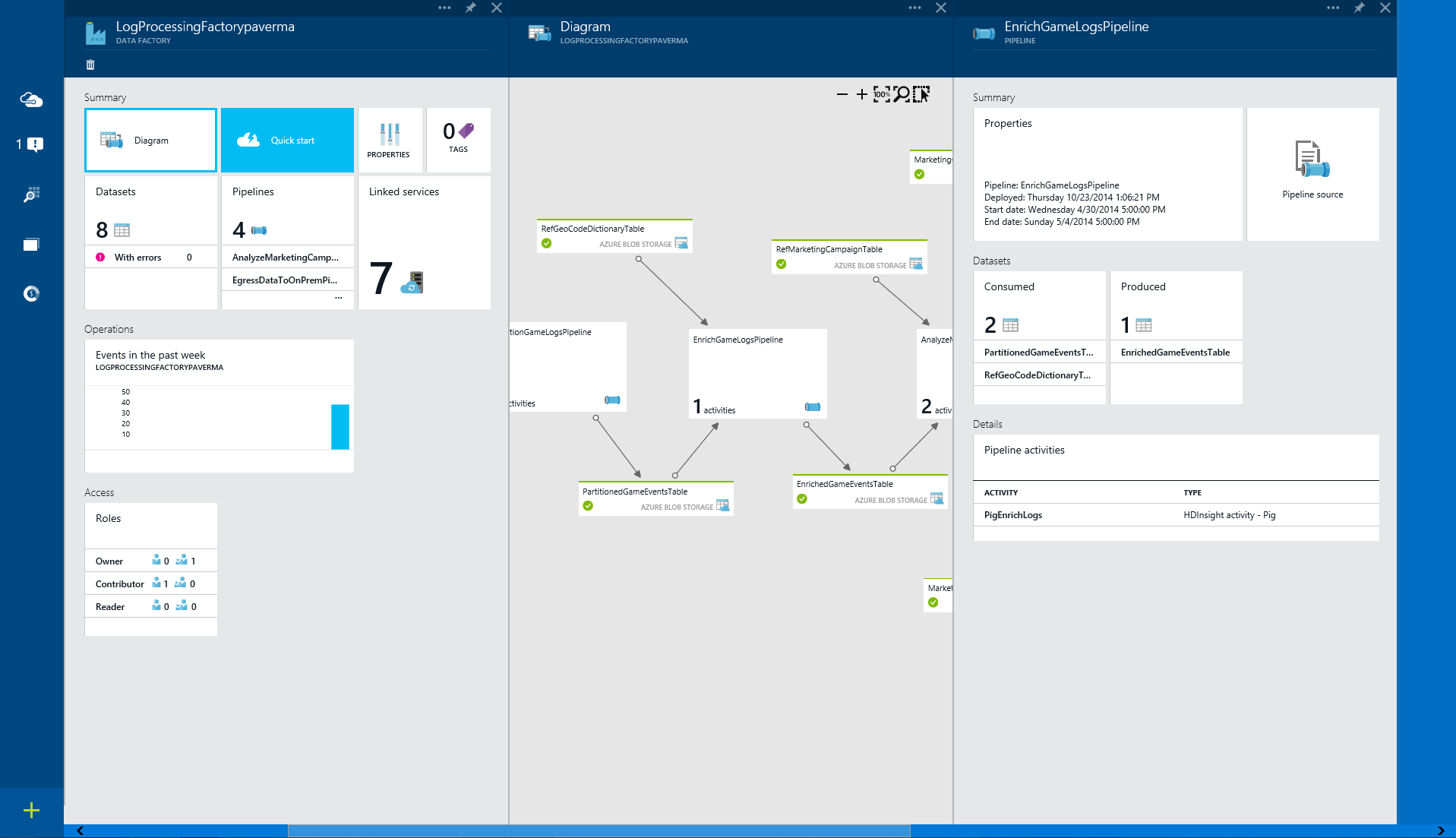Click the green New plus button
The width and height of the screenshot is (1456, 838).
(31, 811)
